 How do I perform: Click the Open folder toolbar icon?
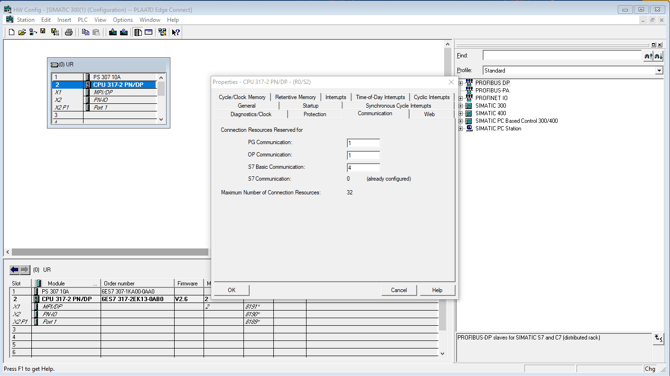(22, 32)
